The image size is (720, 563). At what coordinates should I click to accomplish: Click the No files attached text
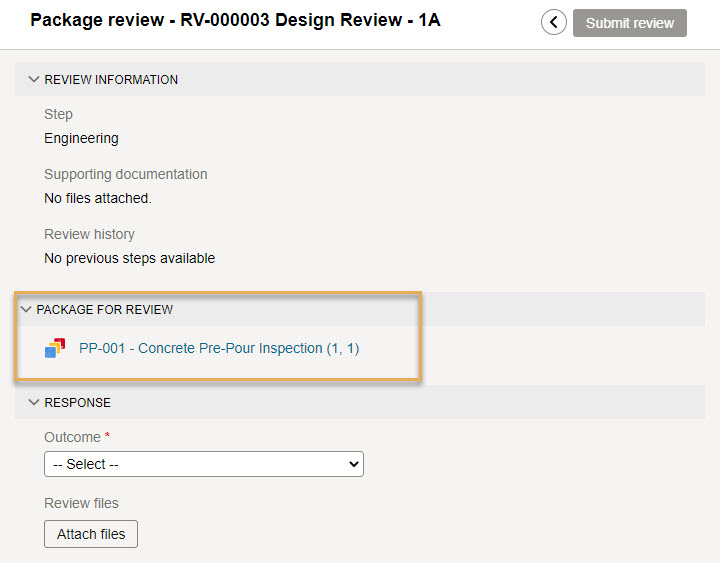click(98, 198)
